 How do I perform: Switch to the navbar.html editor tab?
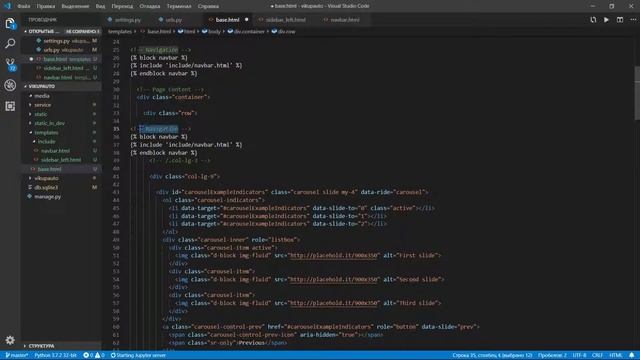[x=345, y=20]
